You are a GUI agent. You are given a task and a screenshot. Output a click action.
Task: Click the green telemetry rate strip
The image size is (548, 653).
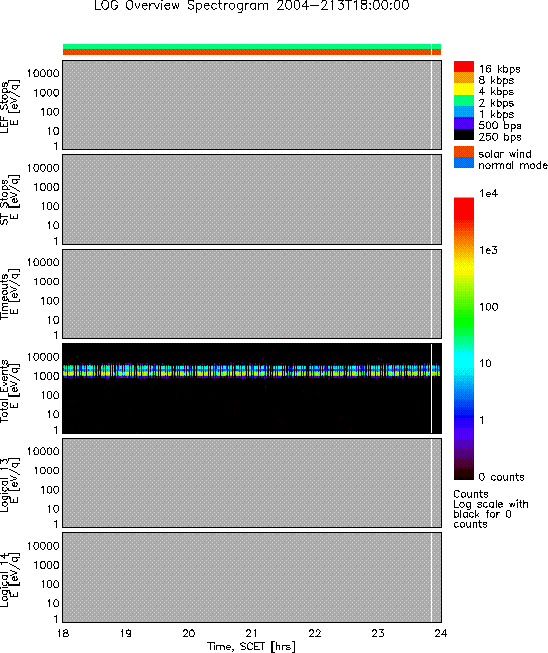tap(252, 46)
